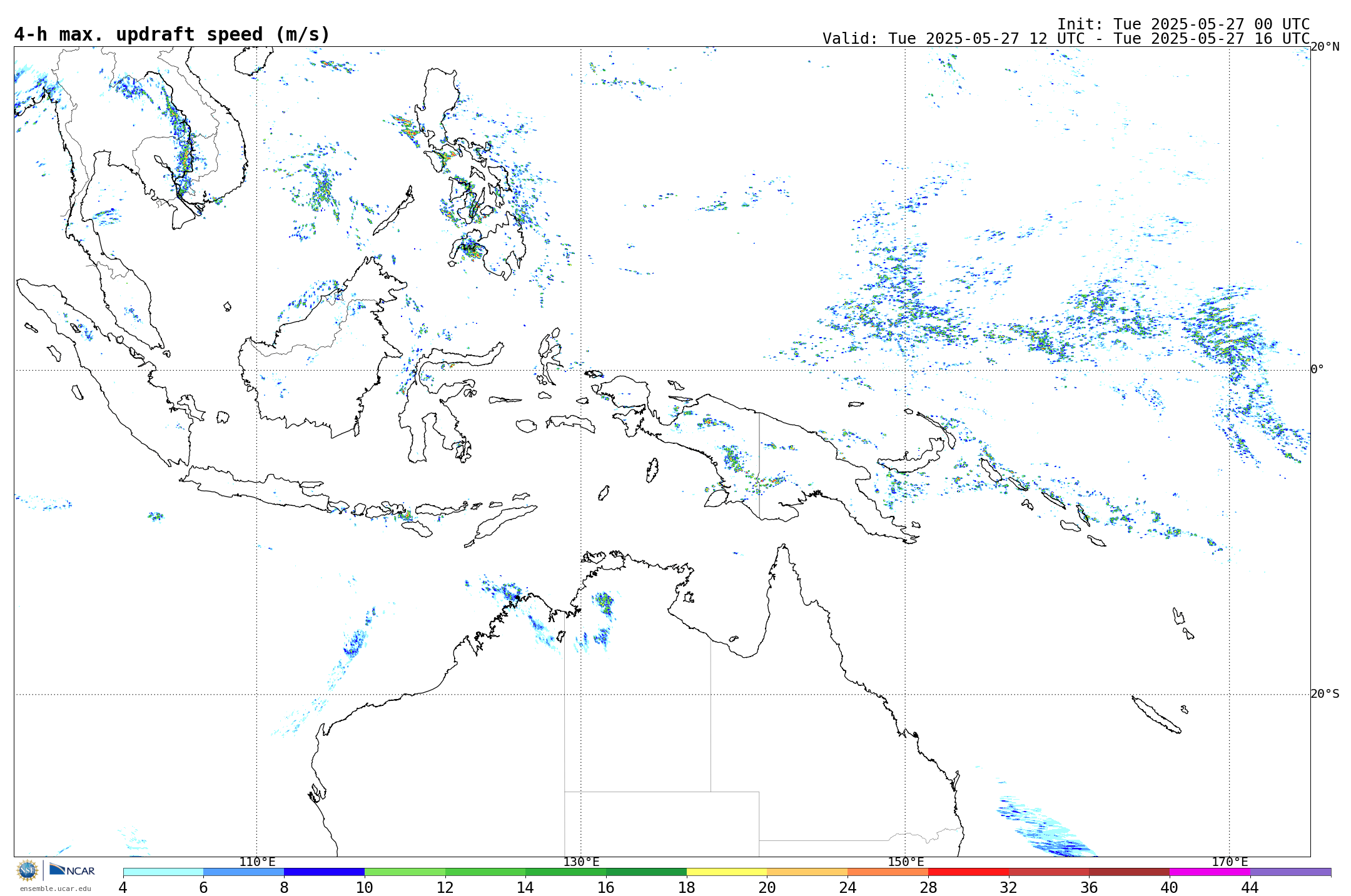Image resolution: width=1351 pixels, height=896 pixels.
Task: Click the 'Init: Tue 2025-05-27 00 UTC' text
Action: [x=1183, y=24]
